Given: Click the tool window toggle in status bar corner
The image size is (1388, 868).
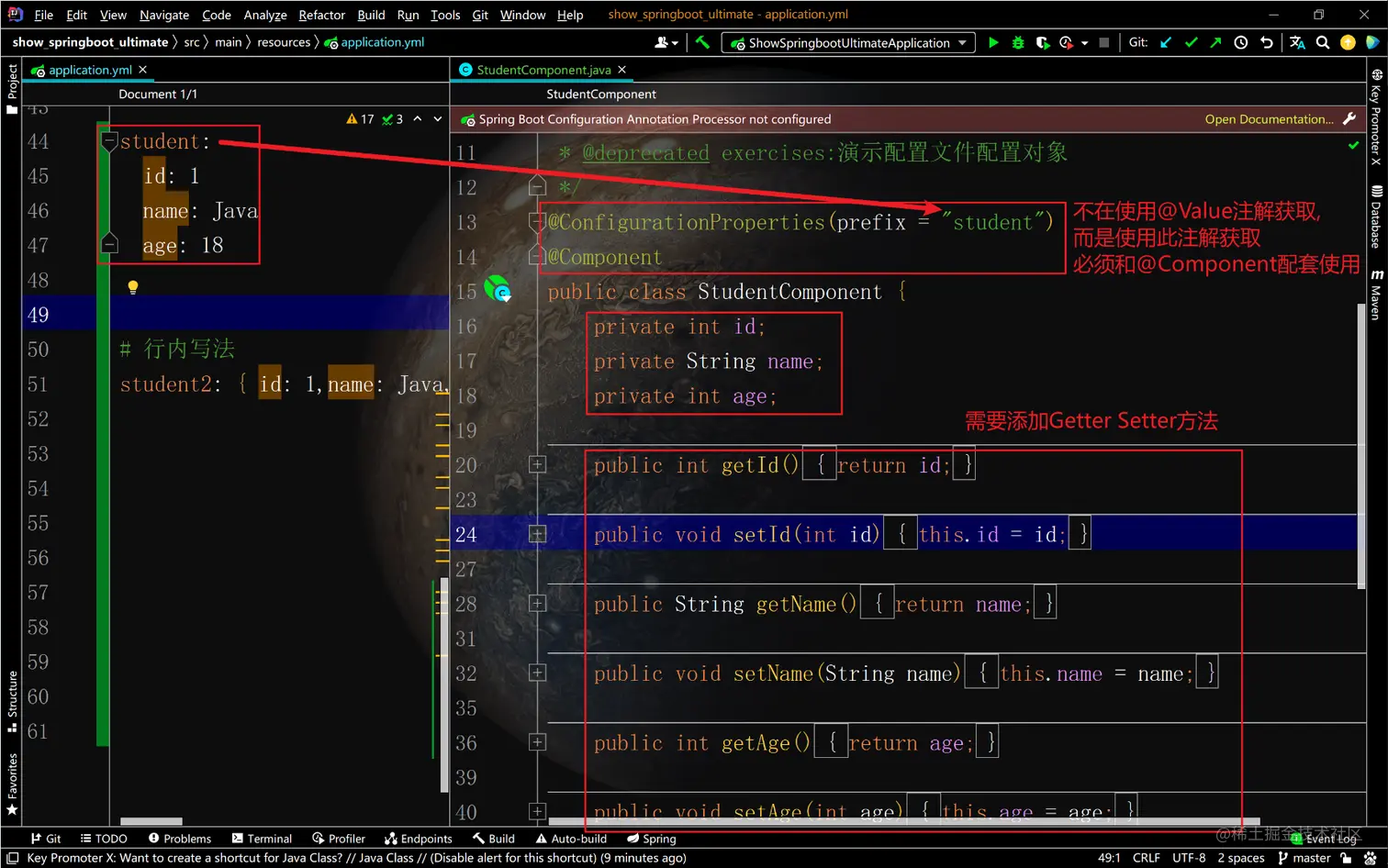Looking at the screenshot, I should coord(13,858).
